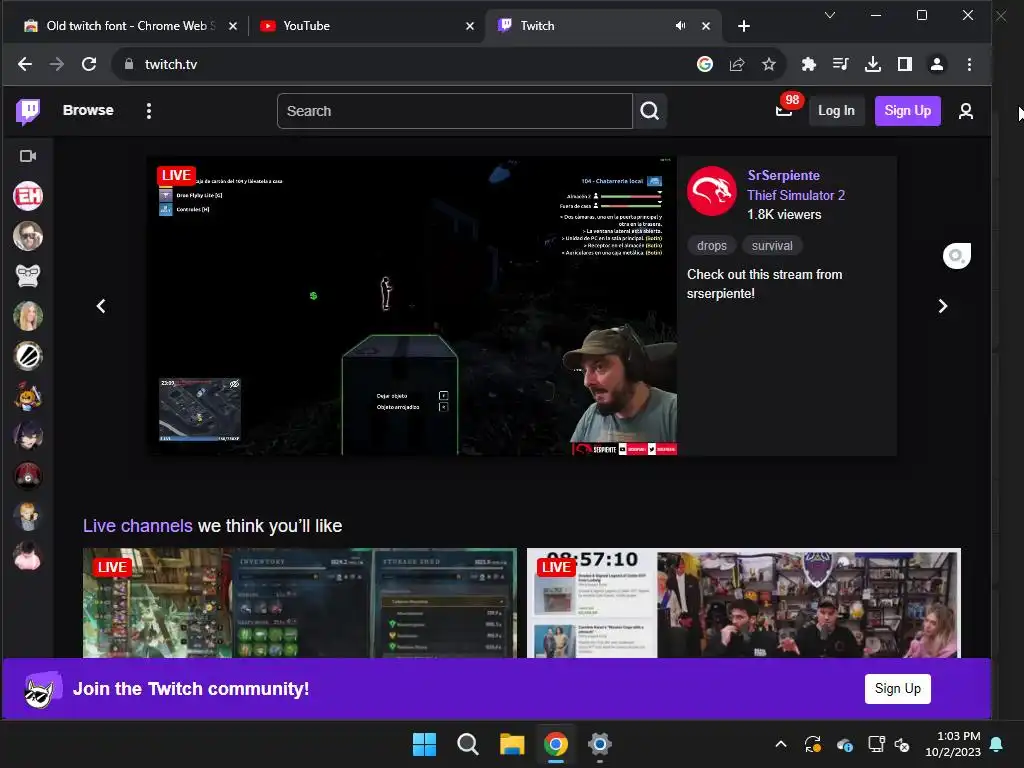The height and width of the screenshot is (768, 1024).
Task: Open the Thief Simulator 2 category link
Action: pos(795,195)
